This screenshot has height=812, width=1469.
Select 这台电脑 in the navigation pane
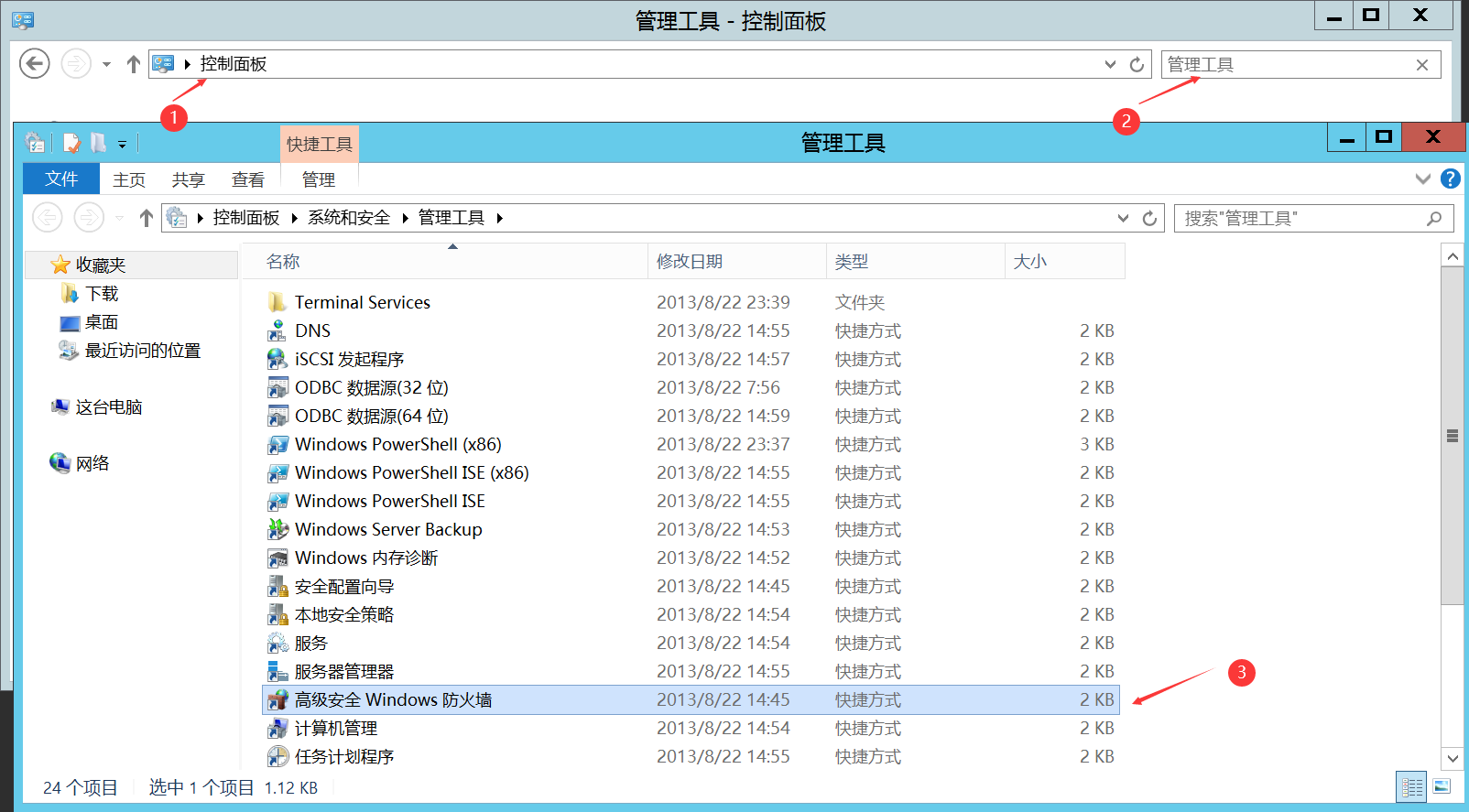[108, 406]
